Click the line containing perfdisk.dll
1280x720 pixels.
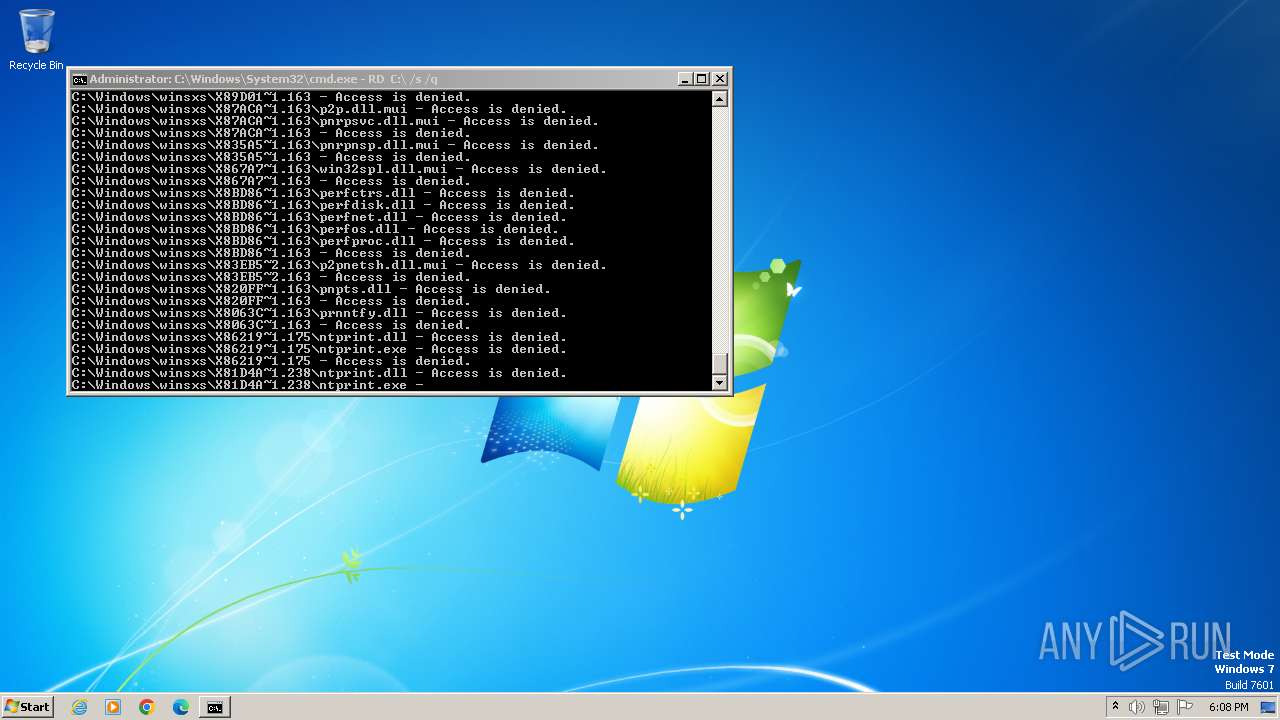point(323,205)
